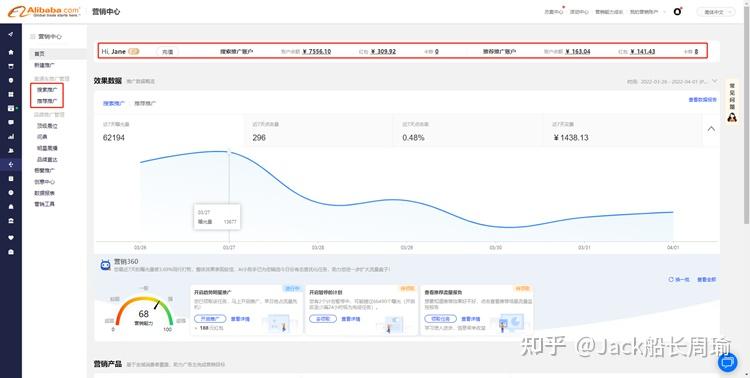Click account balance ¥ 163.04
Image resolution: width=750 pixels, height=378 pixels.
point(578,52)
